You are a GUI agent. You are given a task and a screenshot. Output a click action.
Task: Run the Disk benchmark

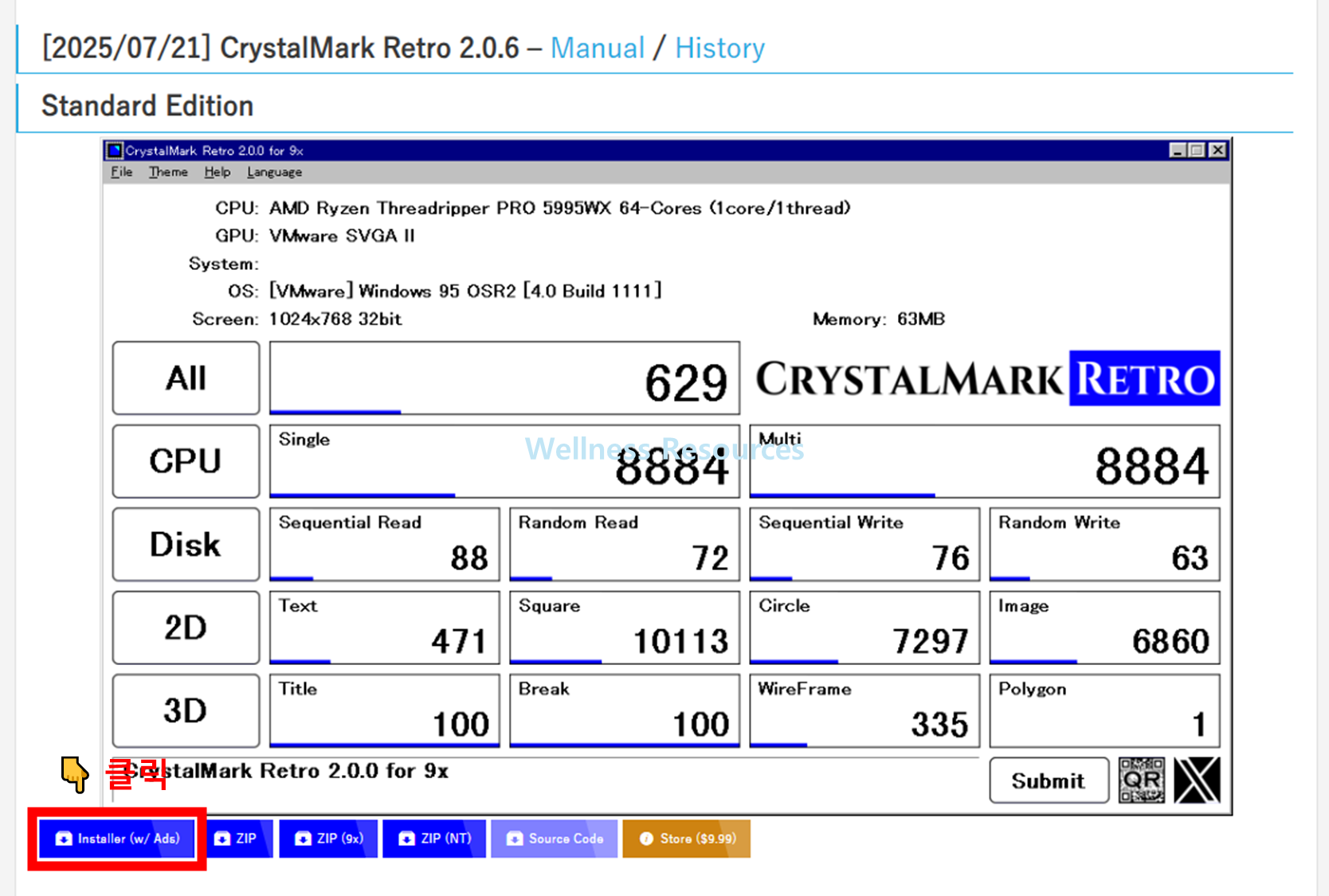coord(186,545)
